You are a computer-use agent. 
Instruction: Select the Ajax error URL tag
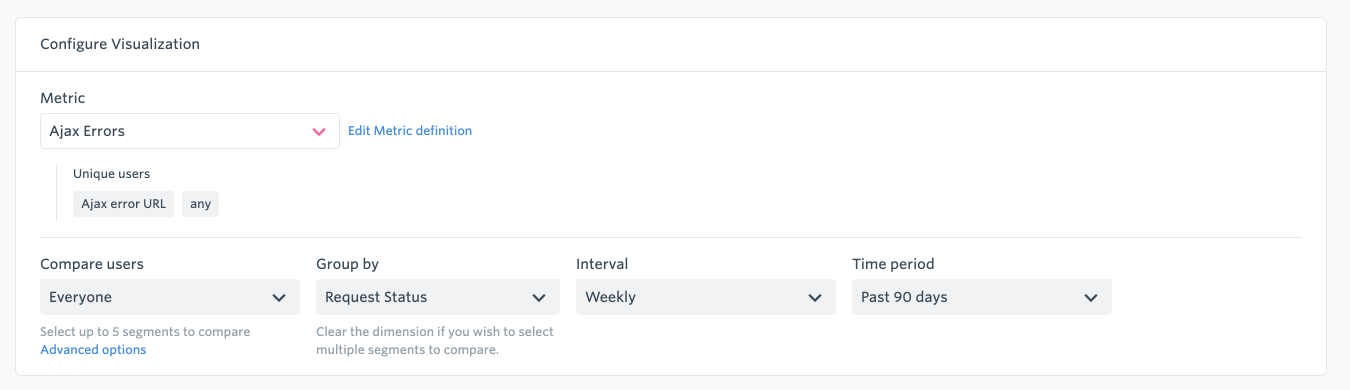tap(124, 204)
